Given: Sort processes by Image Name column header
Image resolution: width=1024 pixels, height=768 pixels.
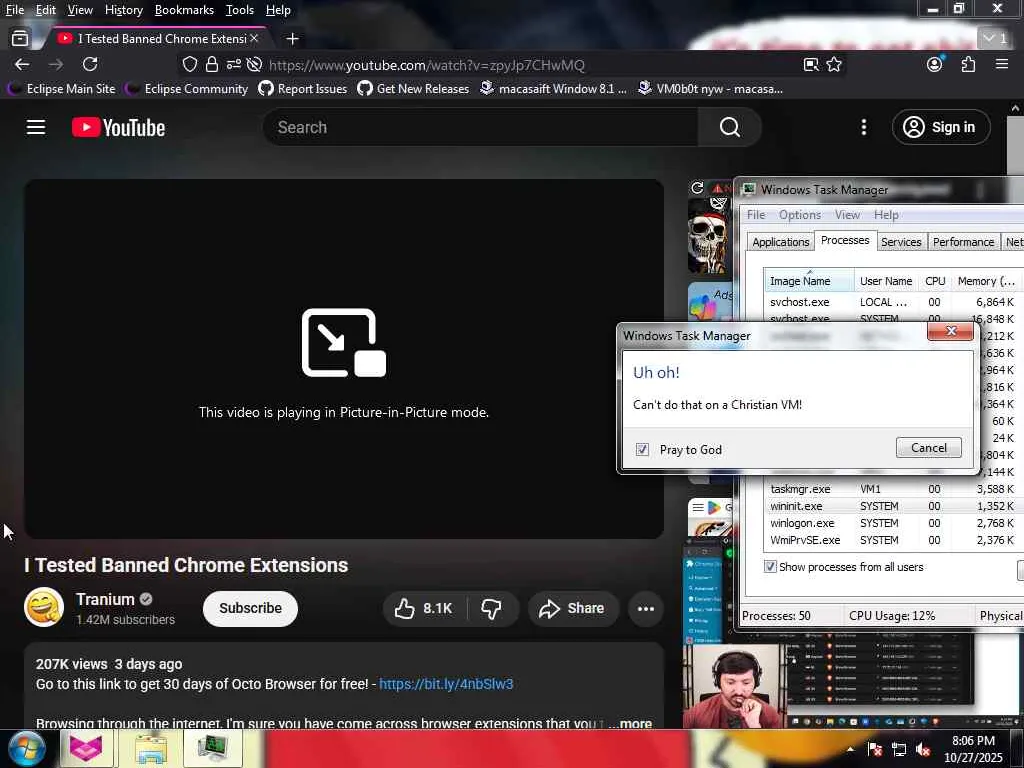Looking at the screenshot, I should click(x=808, y=281).
